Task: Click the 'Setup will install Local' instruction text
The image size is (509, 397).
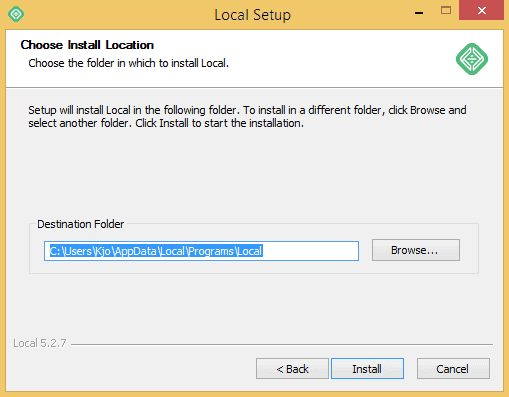Action: point(247,116)
